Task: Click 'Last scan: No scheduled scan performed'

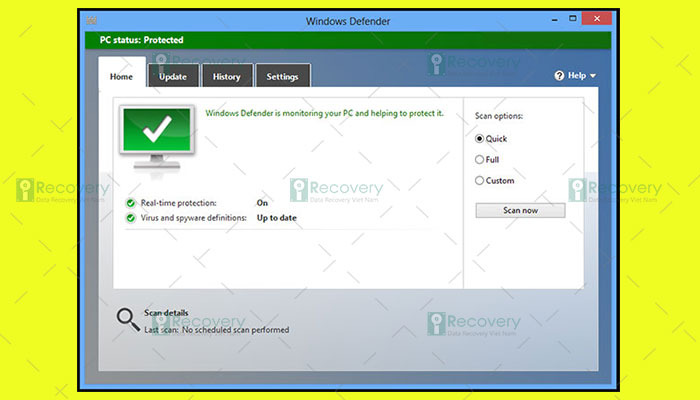Action: click(217, 330)
